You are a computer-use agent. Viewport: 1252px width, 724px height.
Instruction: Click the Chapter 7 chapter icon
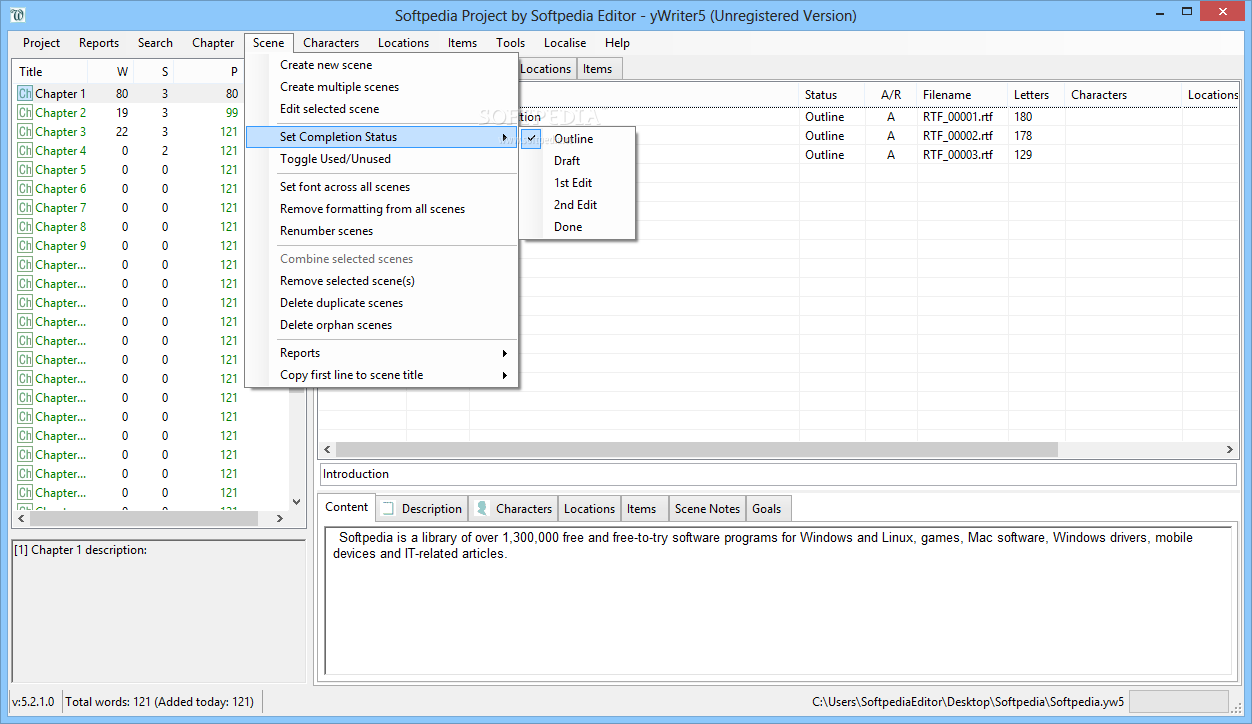[25, 208]
